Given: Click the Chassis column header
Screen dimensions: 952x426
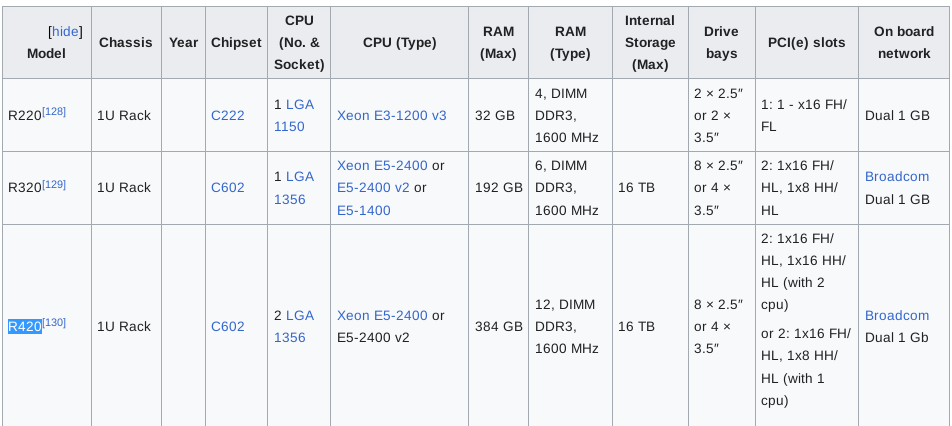Looking at the screenshot, I should tap(126, 42).
